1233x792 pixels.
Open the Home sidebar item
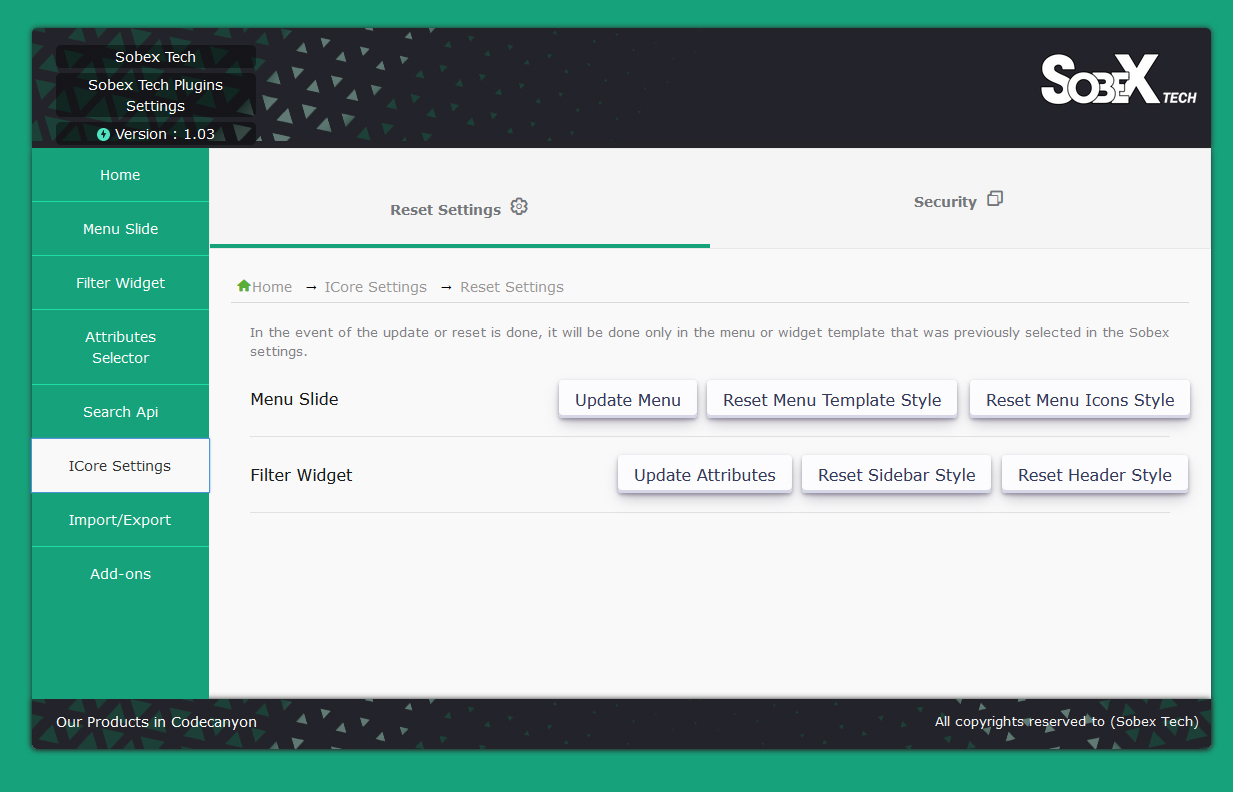pos(120,175)
